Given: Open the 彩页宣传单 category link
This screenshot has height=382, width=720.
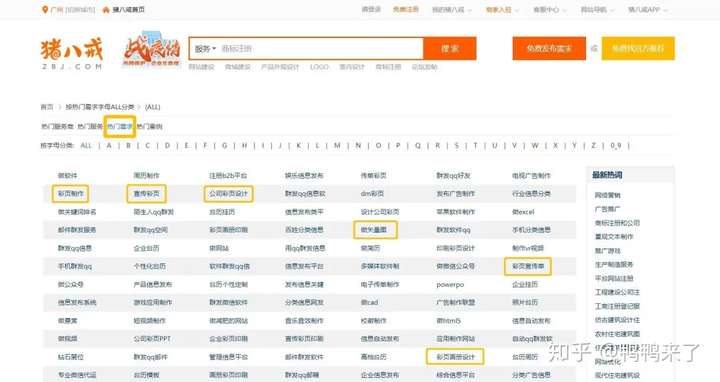Looking at the screenshot, I should [528, 266].
